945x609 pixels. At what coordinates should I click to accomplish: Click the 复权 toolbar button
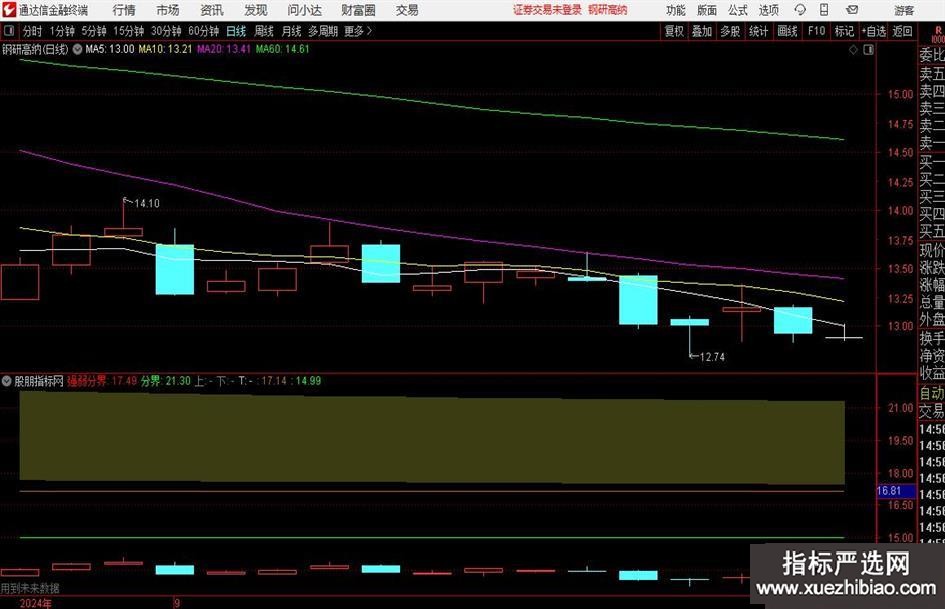674,31
